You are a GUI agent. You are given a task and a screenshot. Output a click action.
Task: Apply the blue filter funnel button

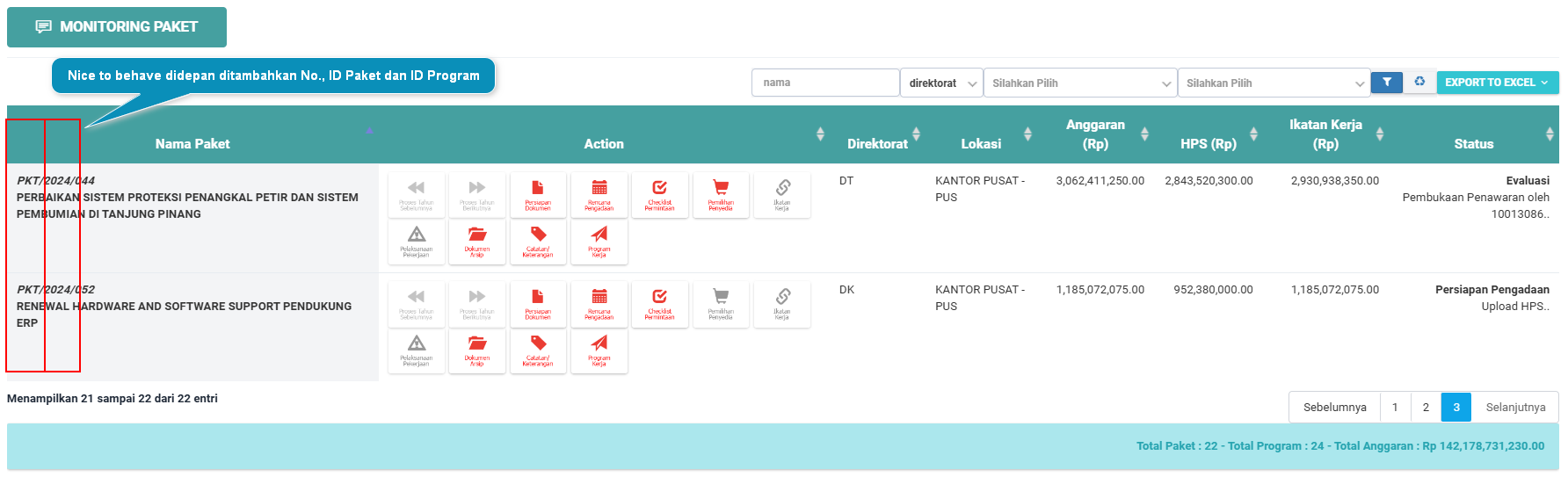[1386, 83]
